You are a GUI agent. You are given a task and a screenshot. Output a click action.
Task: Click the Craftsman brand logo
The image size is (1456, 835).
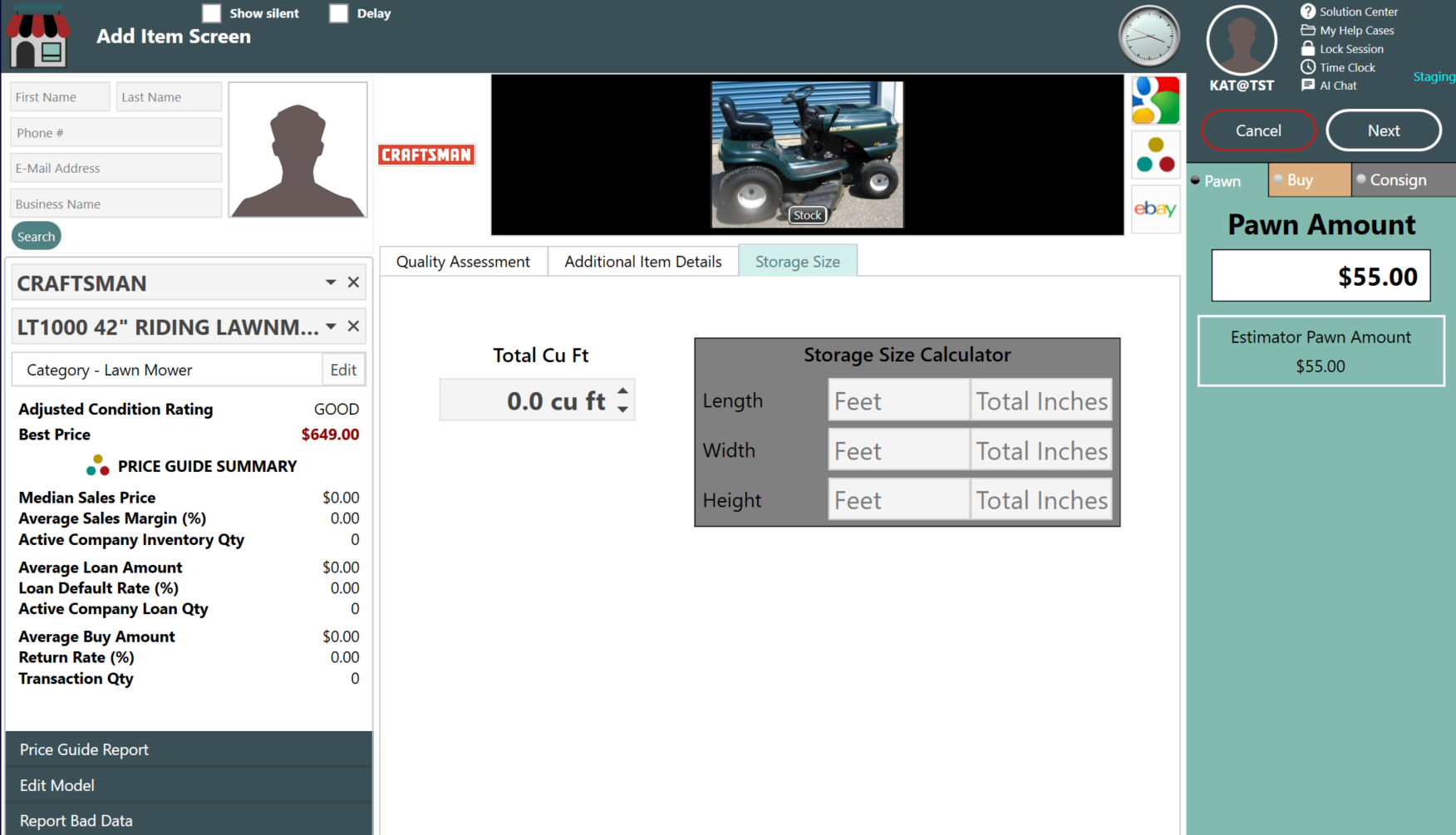coord(426,155)
